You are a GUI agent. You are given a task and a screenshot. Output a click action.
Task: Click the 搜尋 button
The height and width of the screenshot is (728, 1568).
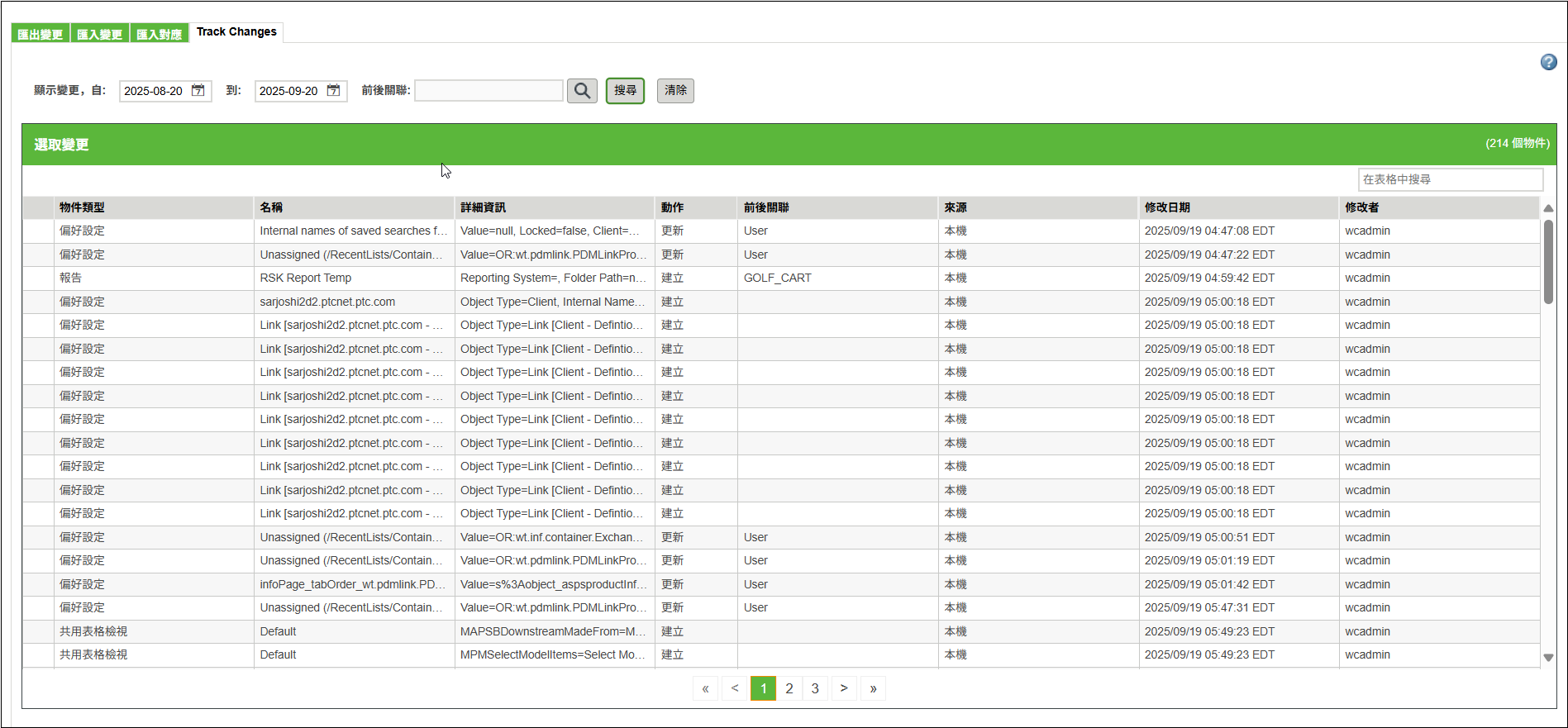625,91
